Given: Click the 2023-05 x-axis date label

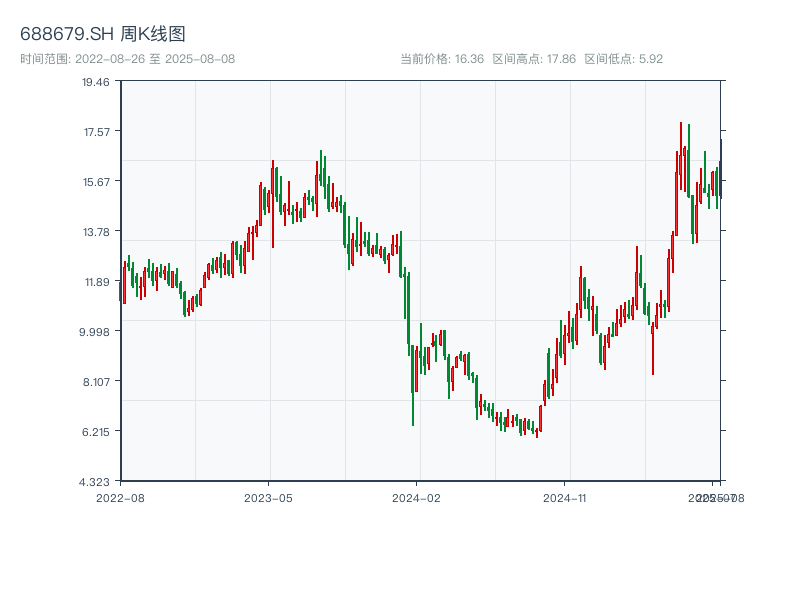Looking at the screenshot, I should point(268,497).
